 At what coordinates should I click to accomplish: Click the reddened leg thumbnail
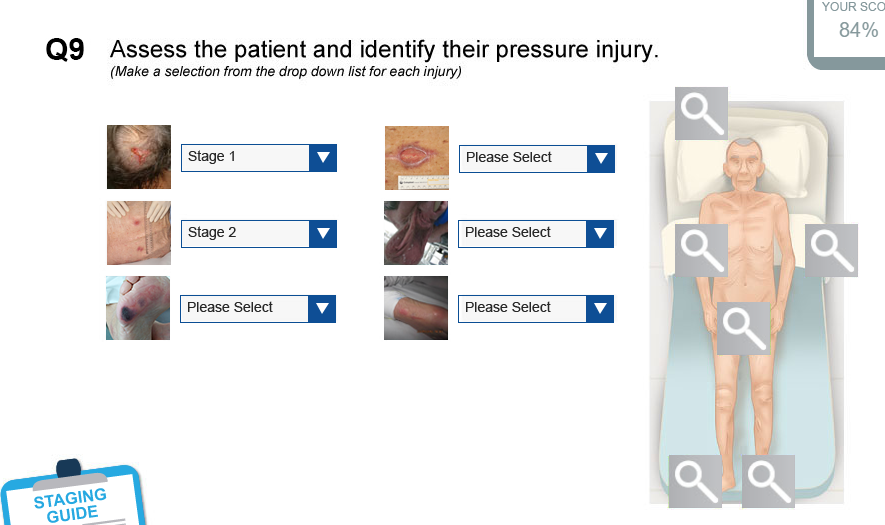pos(416,308)
